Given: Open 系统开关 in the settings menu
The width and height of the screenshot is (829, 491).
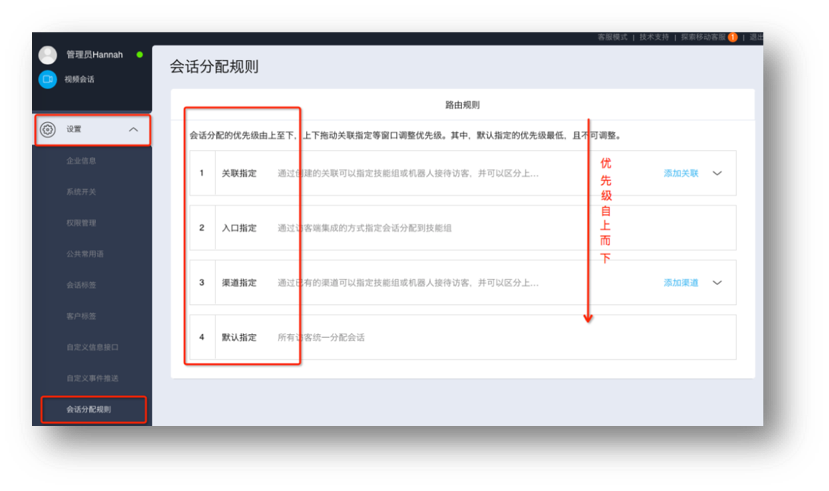Looking at the screenshot, I should 81,191.
